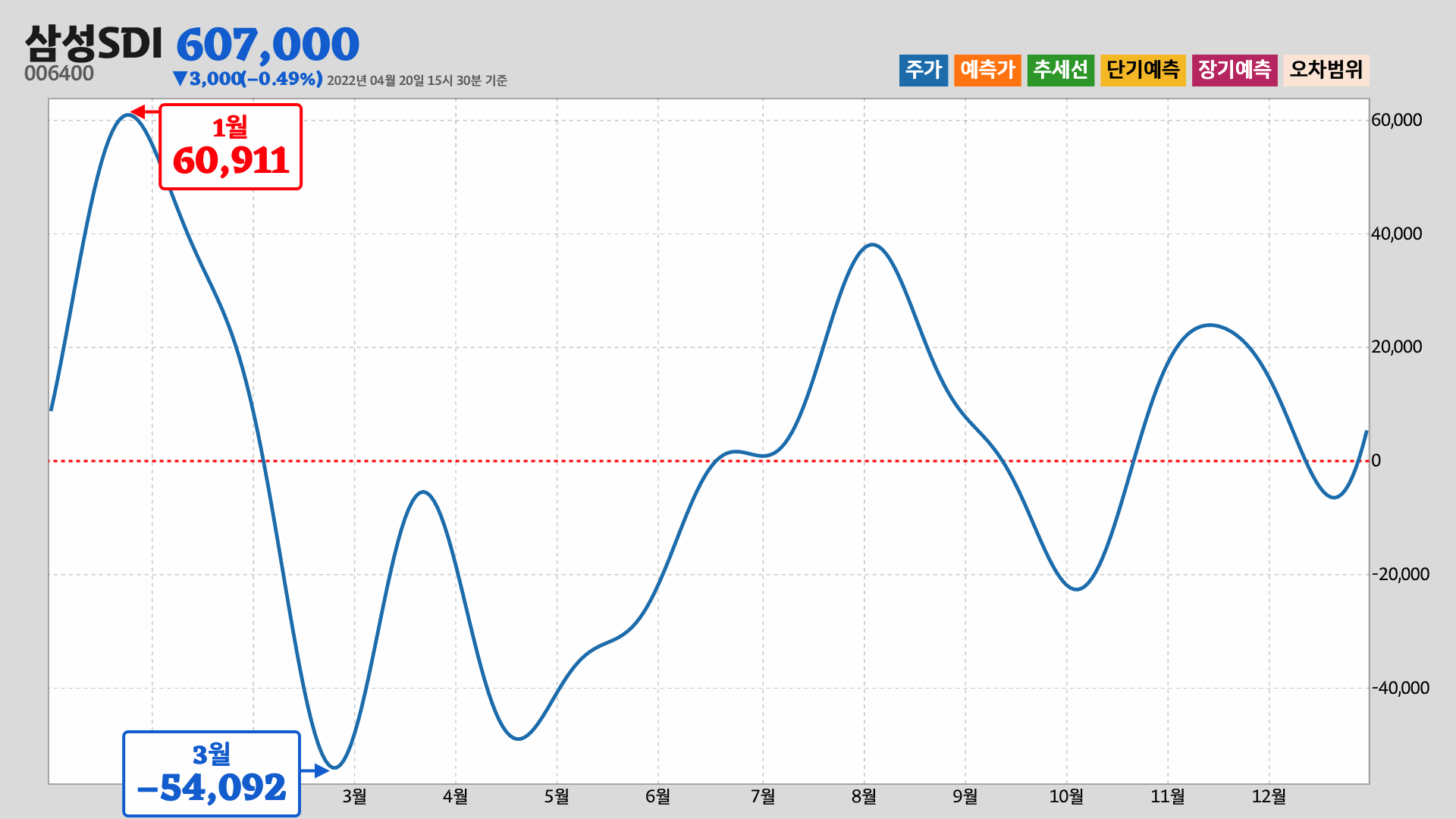Image resolution: width=1456 pixels, height=819 pixels.
Task: Toggle the 오차범위 legend label
Action: click(x=1326, y=70)
